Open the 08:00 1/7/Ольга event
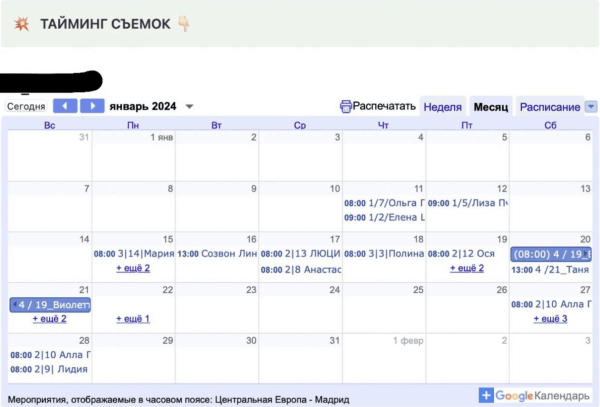 [x=384, y=203]
